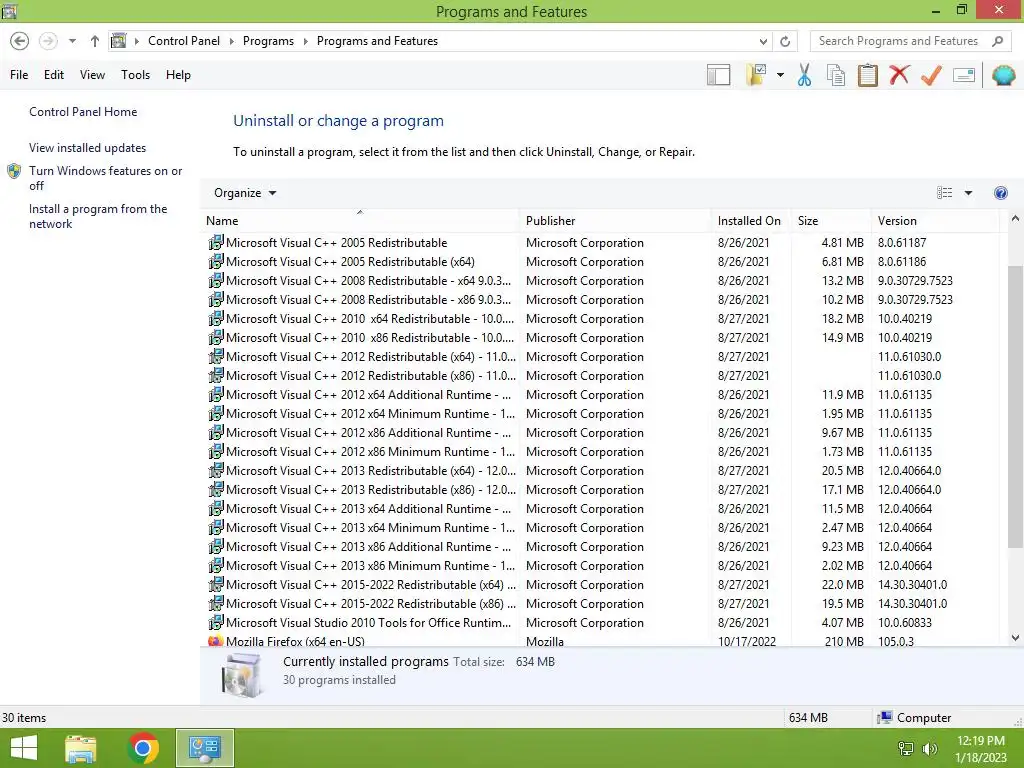This screenshot has width=1024, height=768.
Task: Open the Organize dropdown
Action: (x=245, y=193)
